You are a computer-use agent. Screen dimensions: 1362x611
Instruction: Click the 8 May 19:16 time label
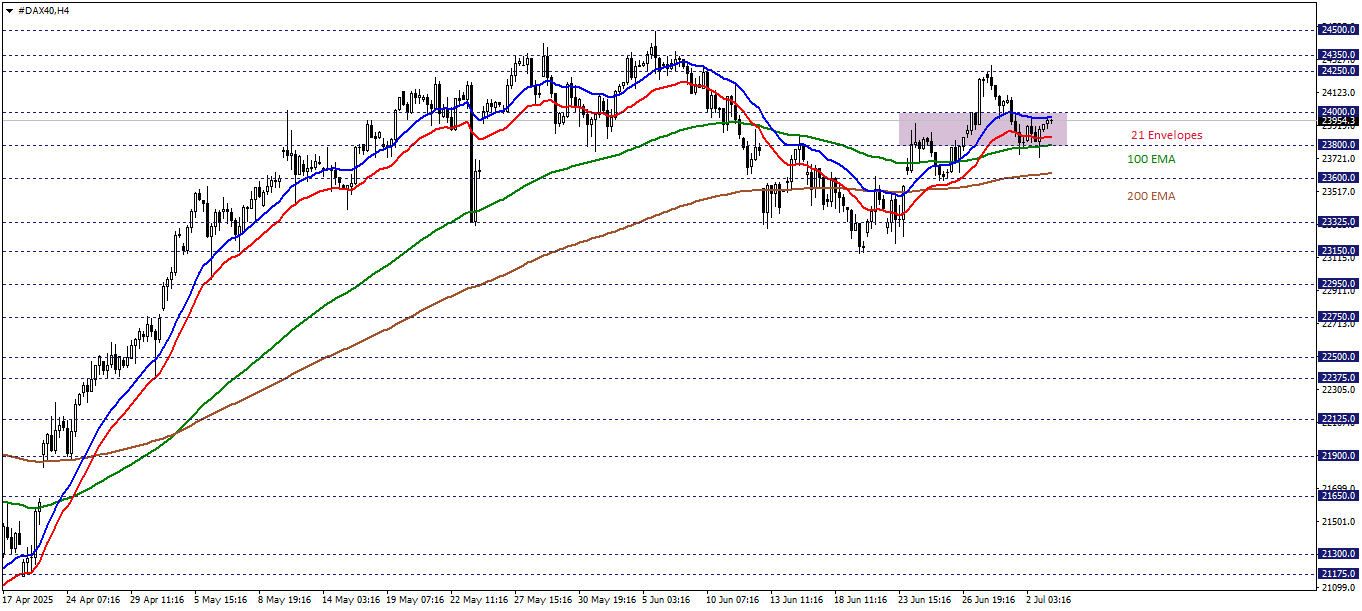coord(285,600)
